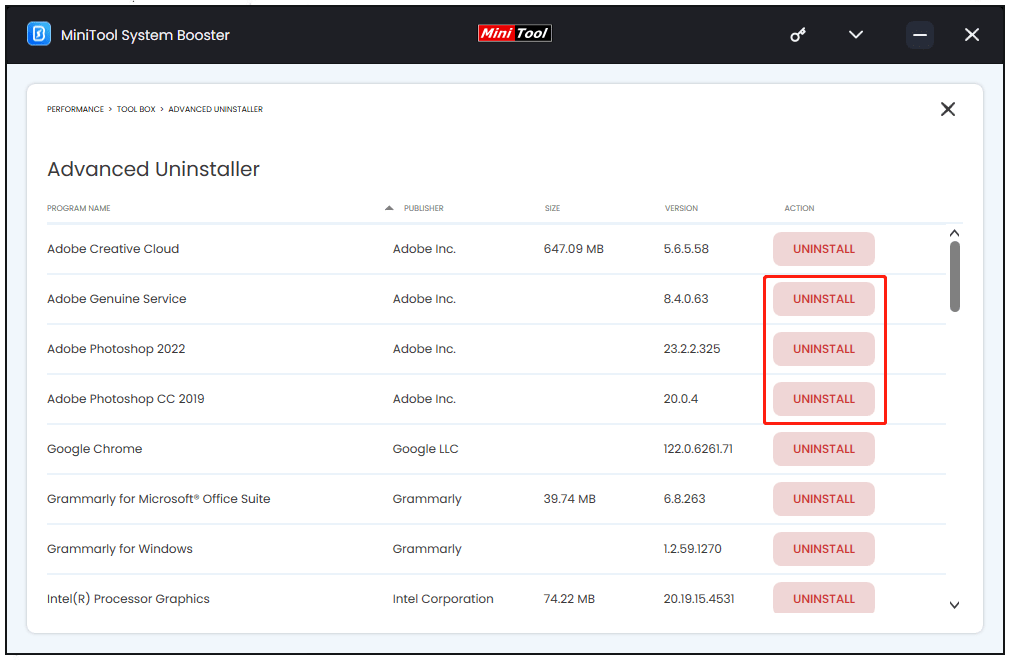The width and height of the screenshot is (1011, 660).
Task: Select Adobe Creative Cloud program name
Action: click(113, 249)
